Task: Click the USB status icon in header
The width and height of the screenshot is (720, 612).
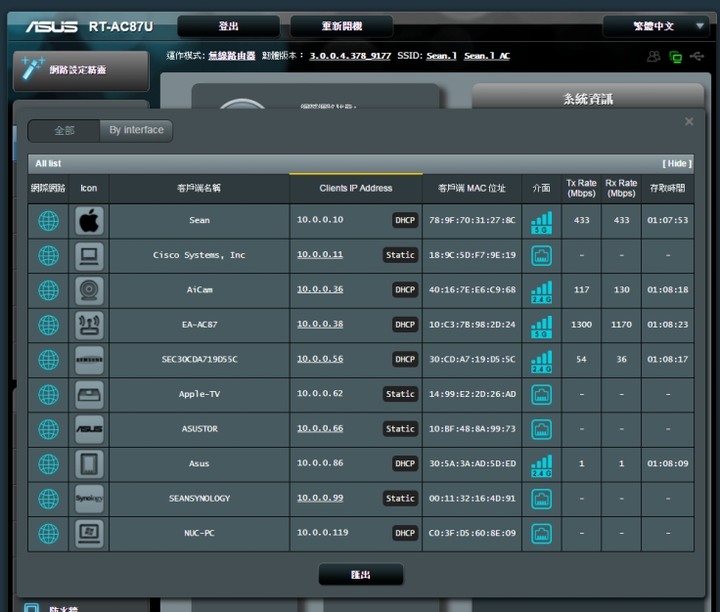Action: [x=697, y=56]
